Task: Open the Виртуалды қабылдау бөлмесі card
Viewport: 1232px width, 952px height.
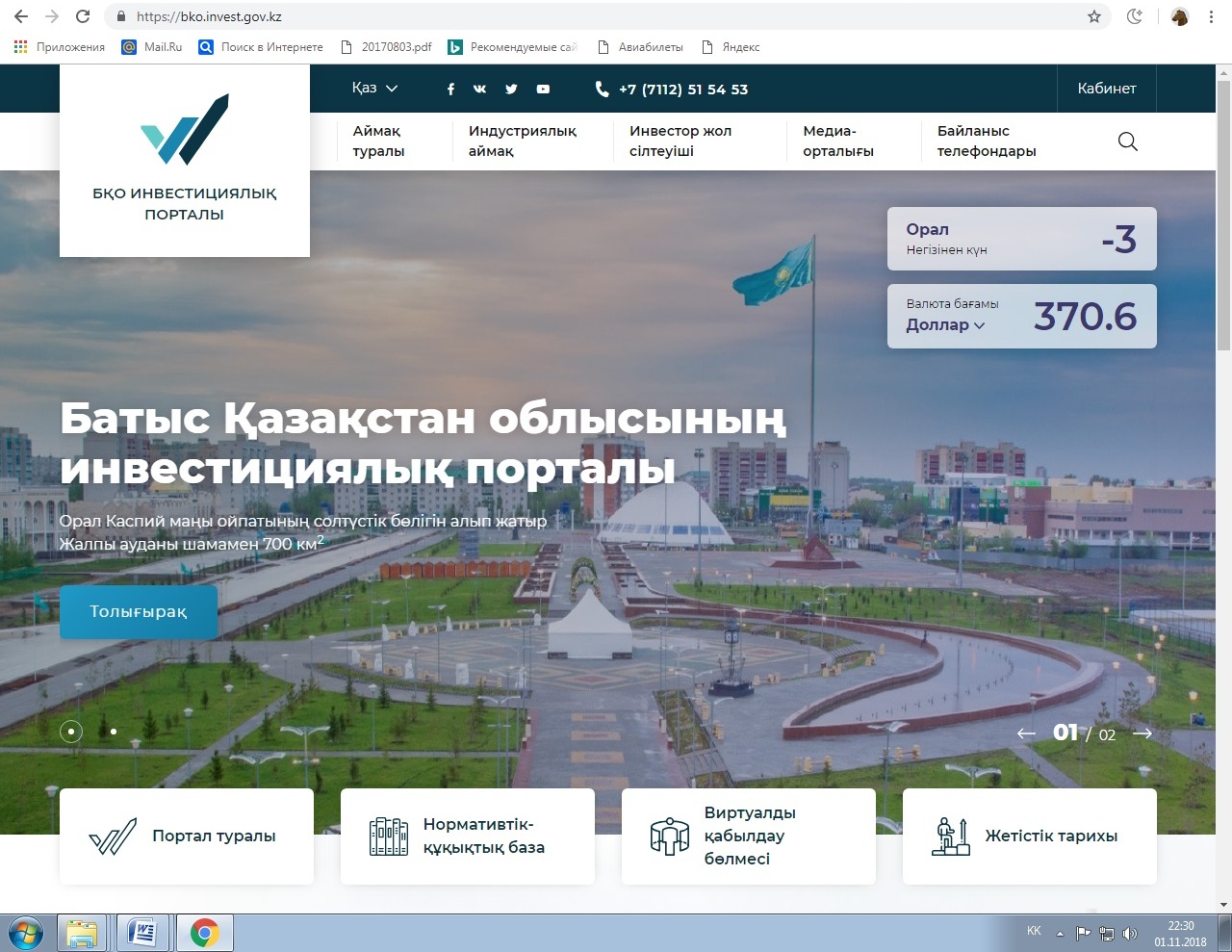Action: coord(749,836)
